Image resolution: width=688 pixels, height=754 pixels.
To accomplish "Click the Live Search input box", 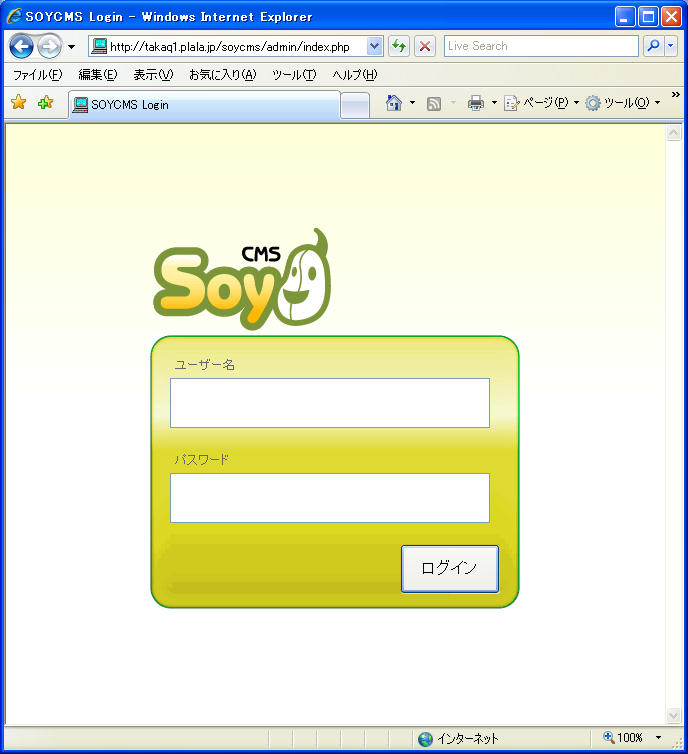I will [x=541, y=46].
